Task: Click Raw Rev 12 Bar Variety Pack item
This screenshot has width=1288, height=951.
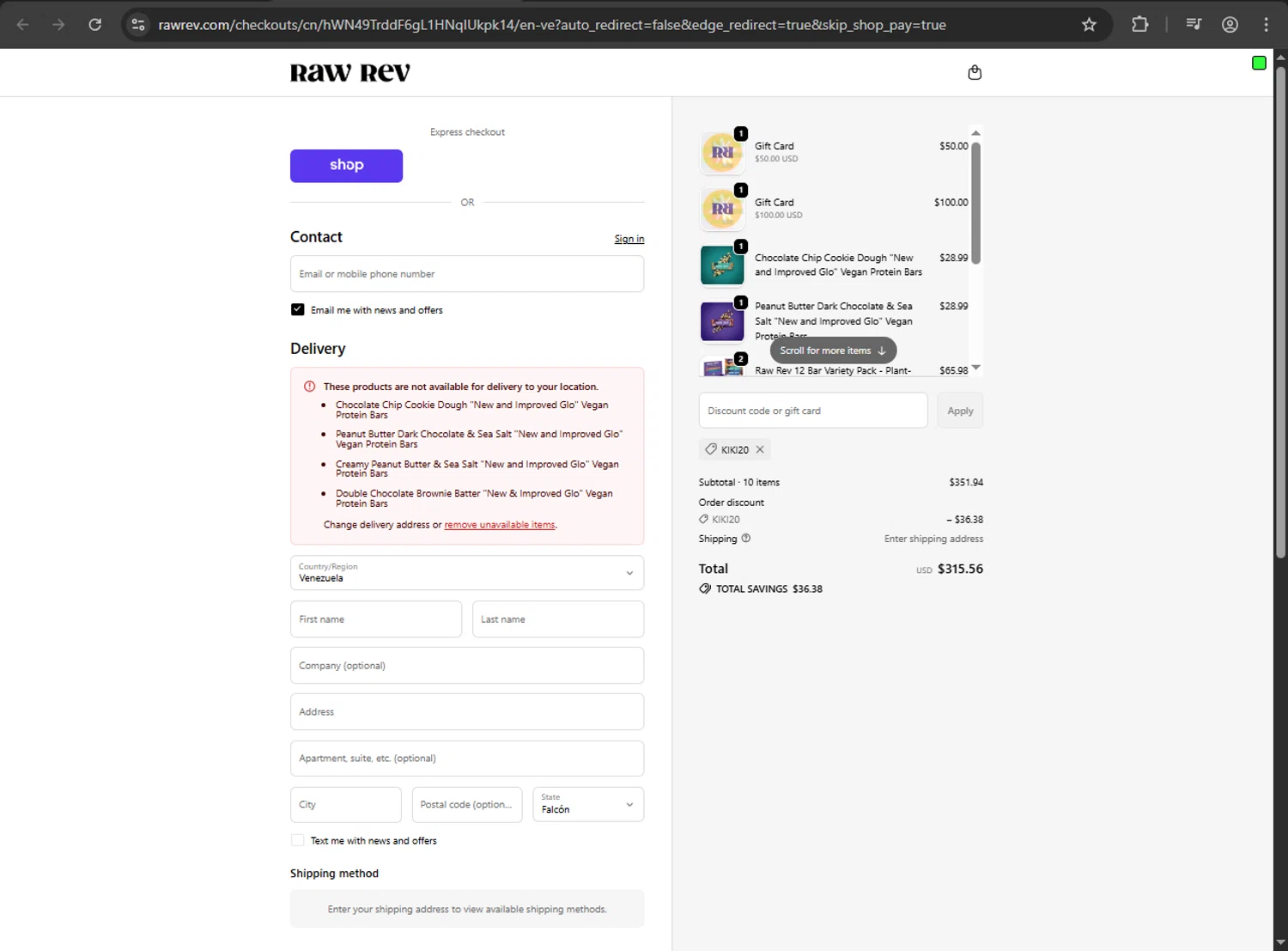Action: tap(833, 371)
